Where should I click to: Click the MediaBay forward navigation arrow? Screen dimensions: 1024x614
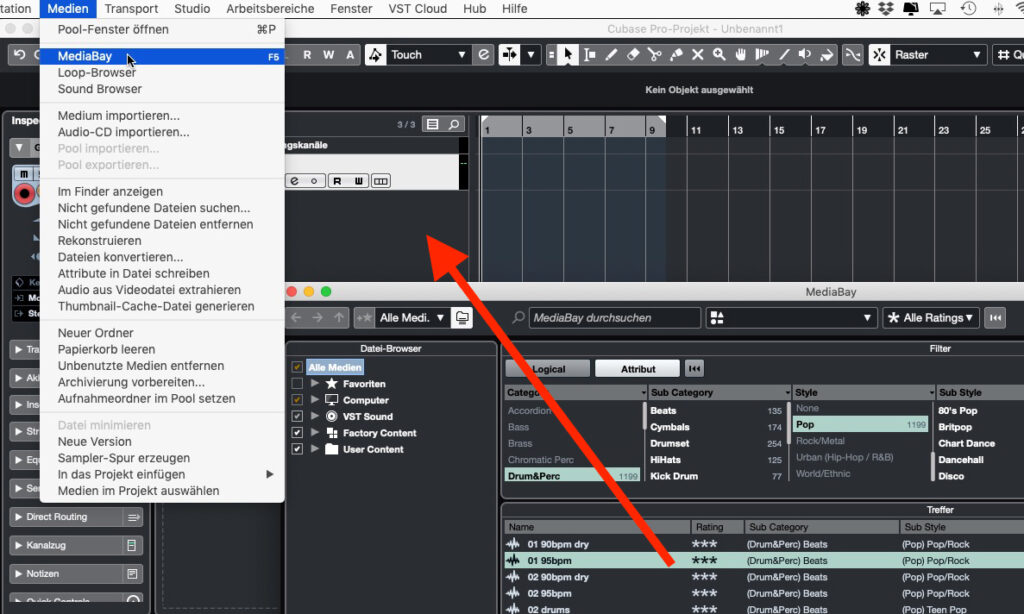(317, 318)
